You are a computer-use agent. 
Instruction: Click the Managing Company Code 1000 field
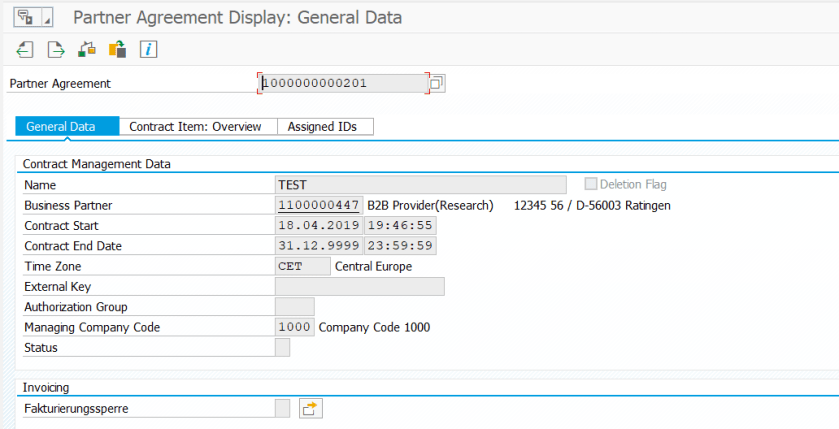coord(294,327)
